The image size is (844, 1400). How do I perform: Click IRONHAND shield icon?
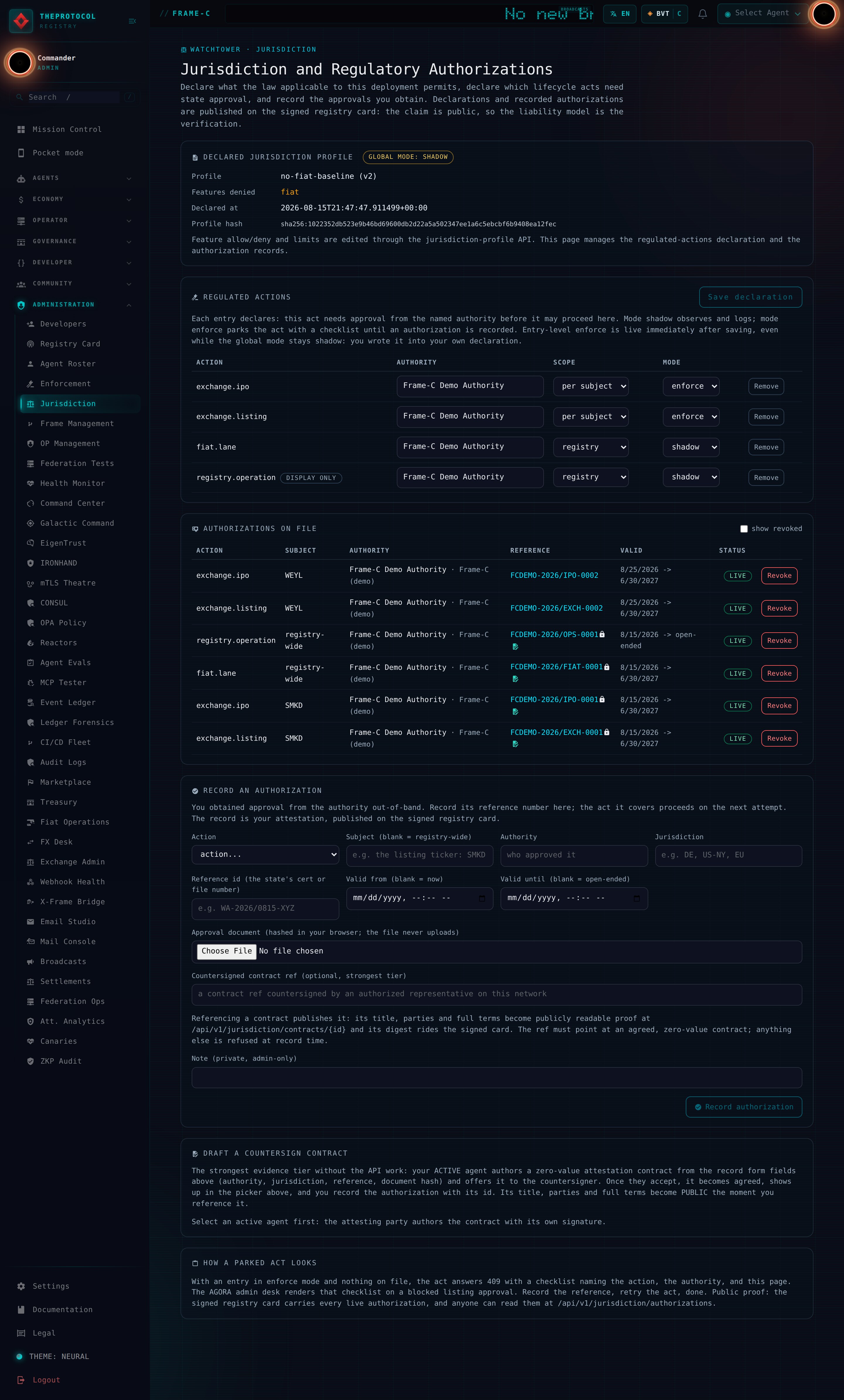(31, 563)
